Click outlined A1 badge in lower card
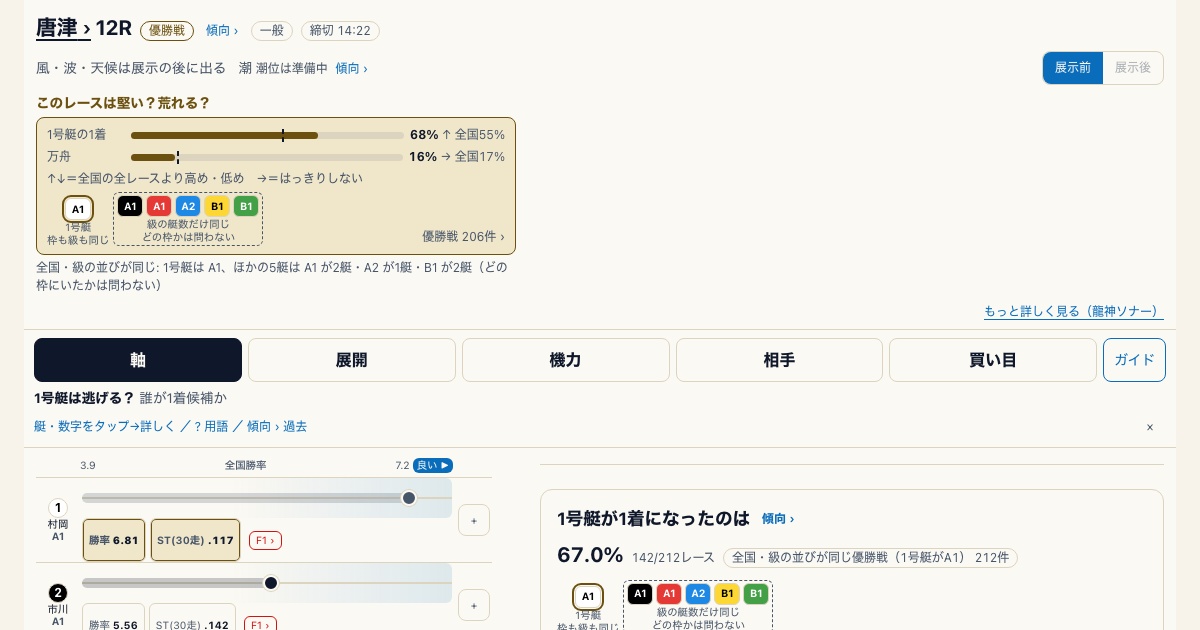The width and height of the screenshot is (1200, 630). point(588,597)
